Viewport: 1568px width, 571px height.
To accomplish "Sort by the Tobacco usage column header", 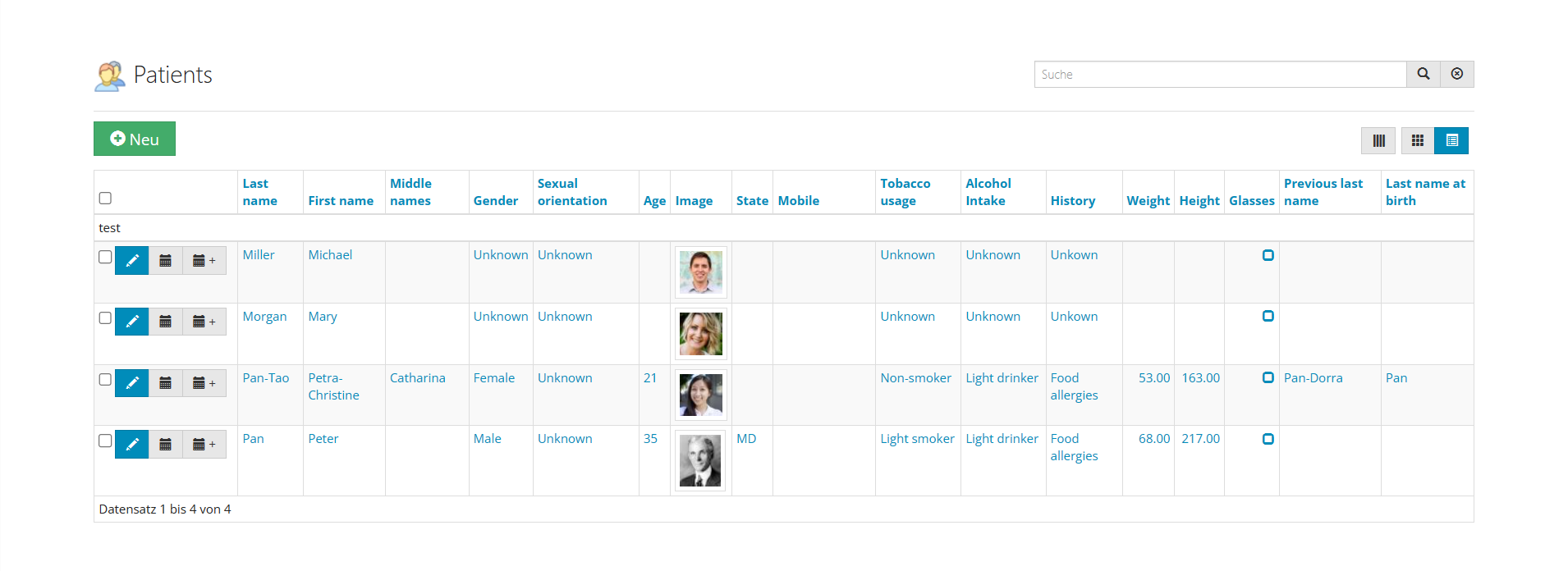I will pos(905,192).
